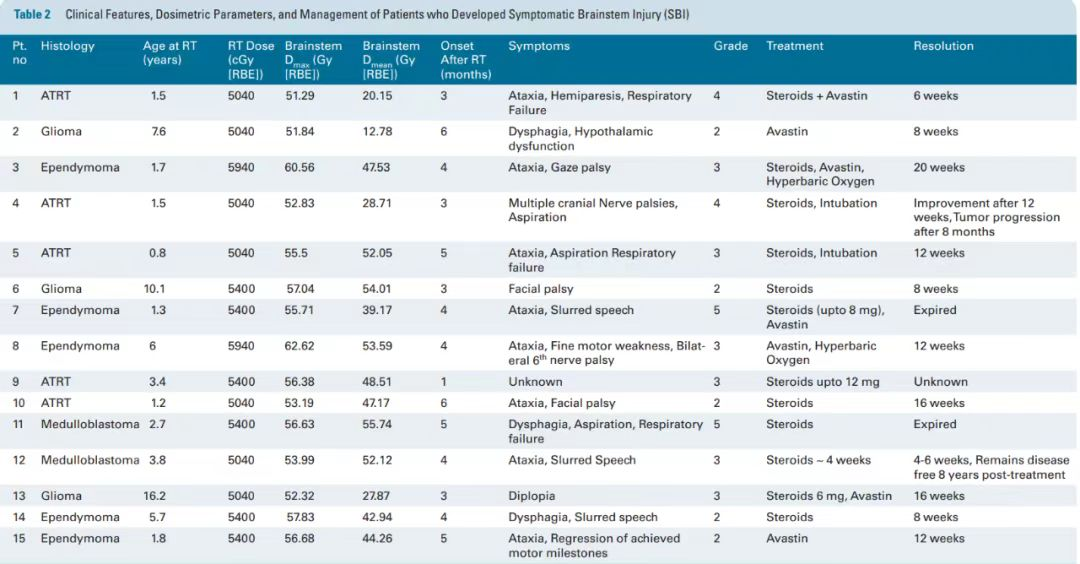
Task: Select 'Ataxia, Gaze palsy' symptoms cell
Action: click(559, 167)
